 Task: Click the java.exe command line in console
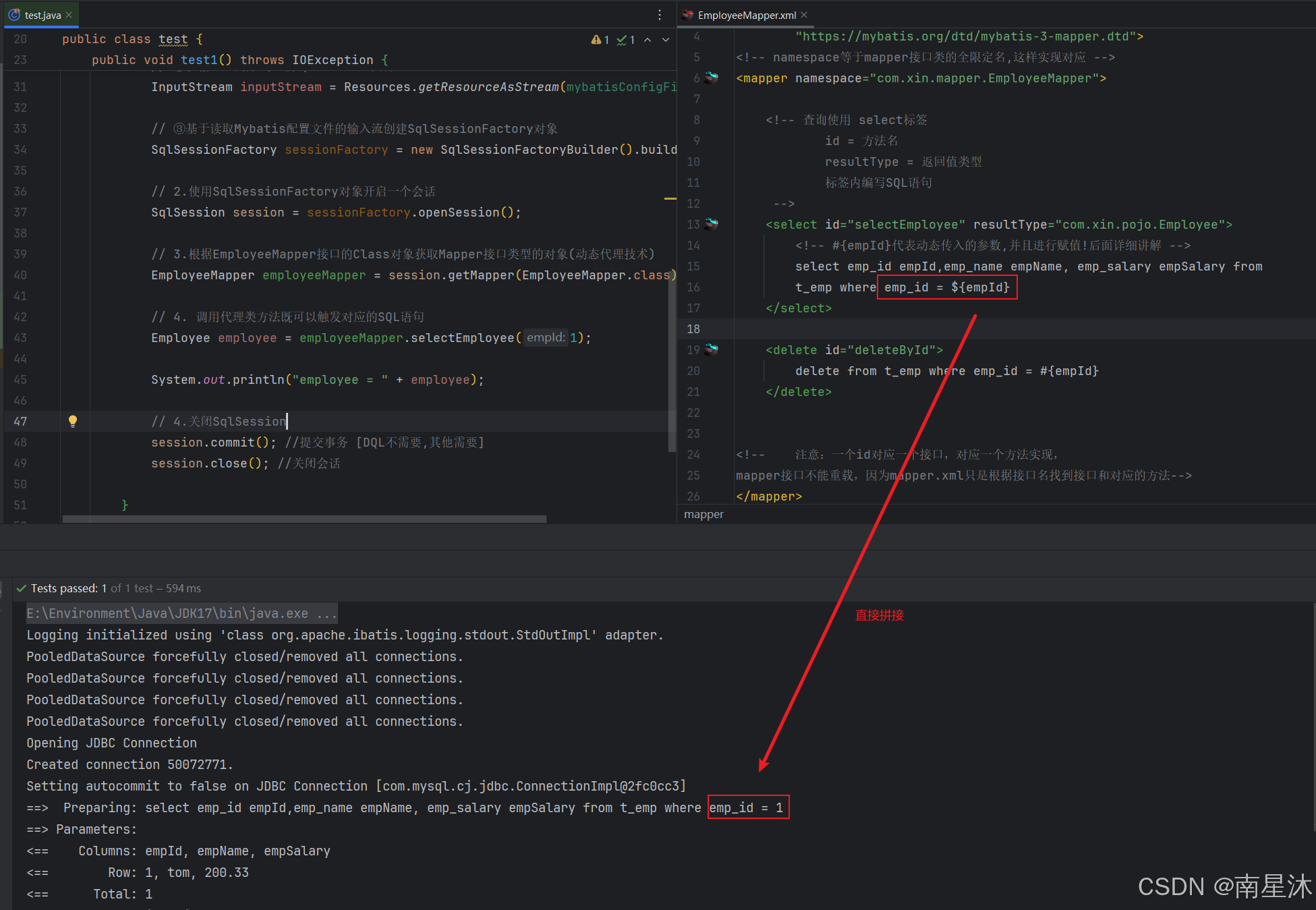pyautogui.click(x=181, y=613)
